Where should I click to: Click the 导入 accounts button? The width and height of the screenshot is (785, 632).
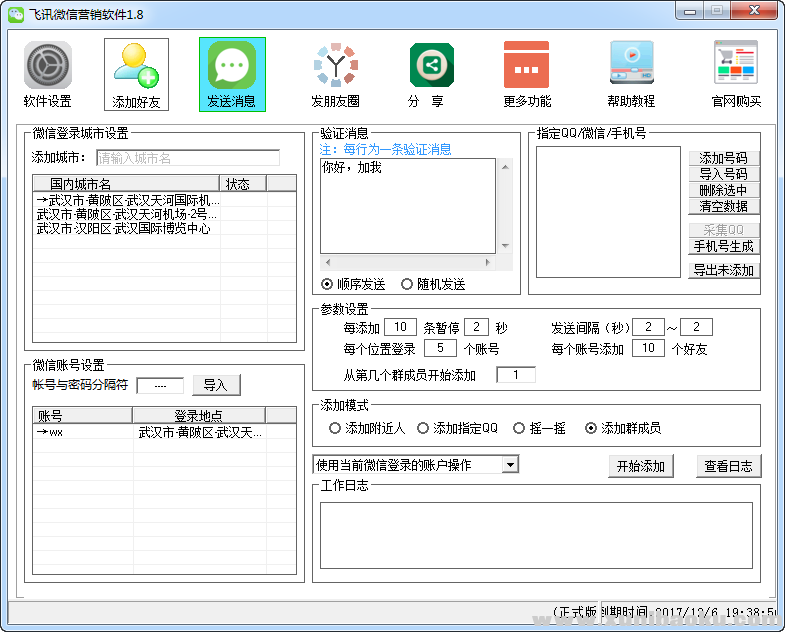pyautogui.click(x=216, y=385)
